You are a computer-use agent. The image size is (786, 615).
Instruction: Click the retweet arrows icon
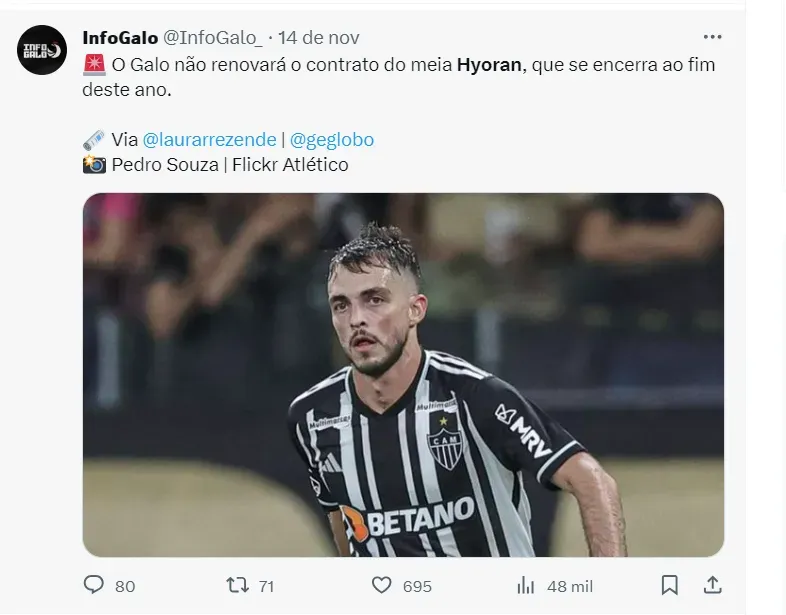click(238, 584)
